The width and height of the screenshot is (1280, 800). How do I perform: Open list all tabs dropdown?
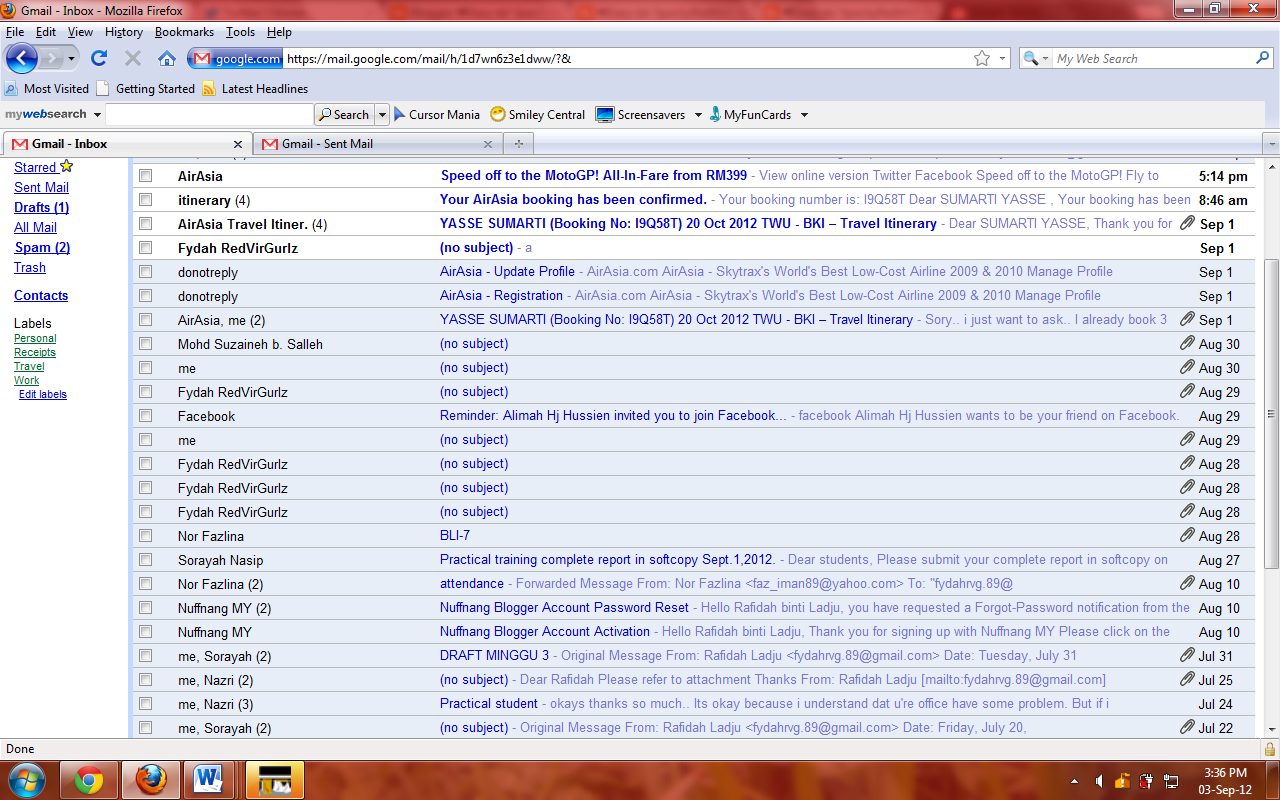(1270, 144)
